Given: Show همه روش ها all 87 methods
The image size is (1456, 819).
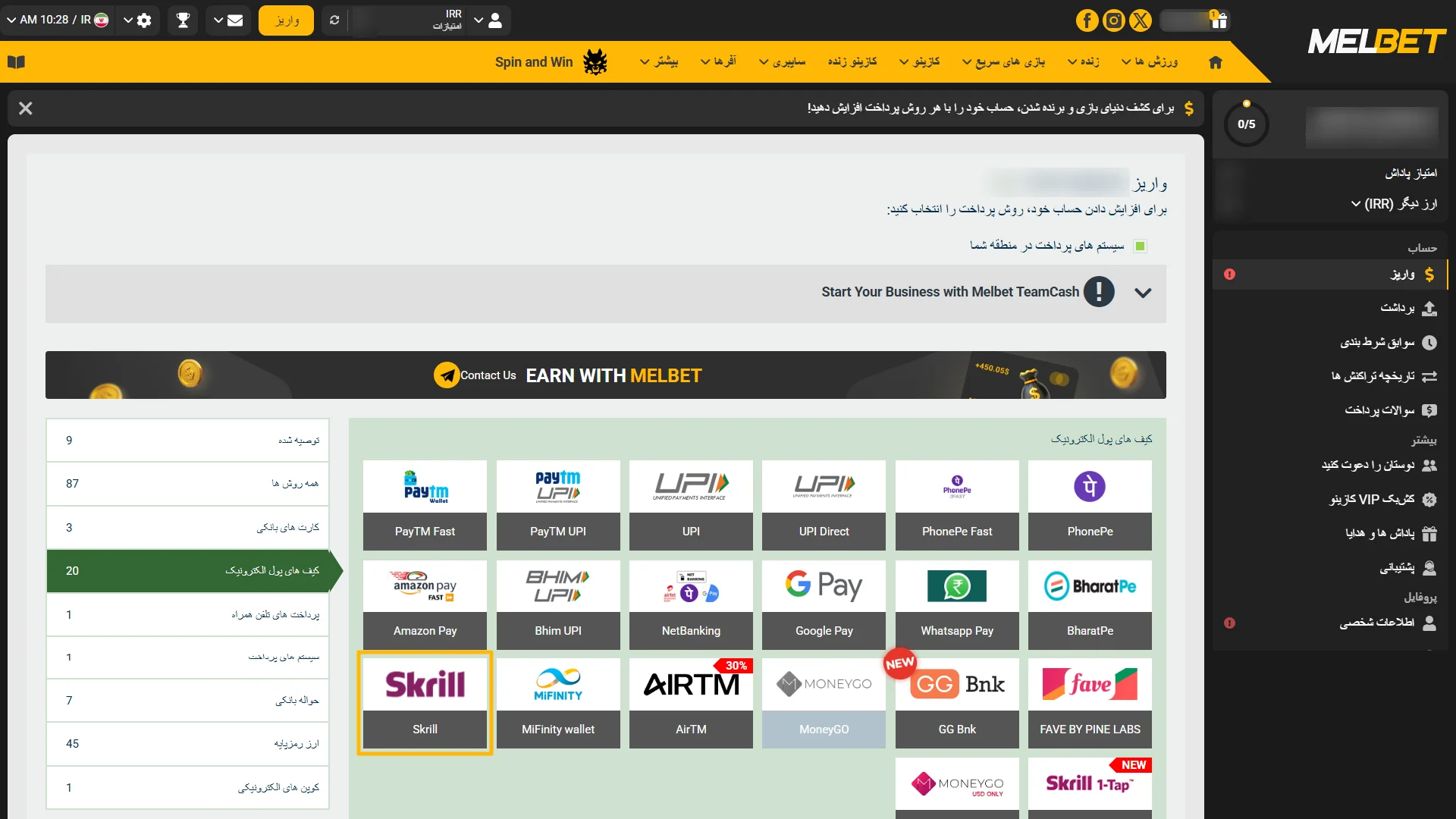Looking at the screenshot, I should click(x=187, y=484).
